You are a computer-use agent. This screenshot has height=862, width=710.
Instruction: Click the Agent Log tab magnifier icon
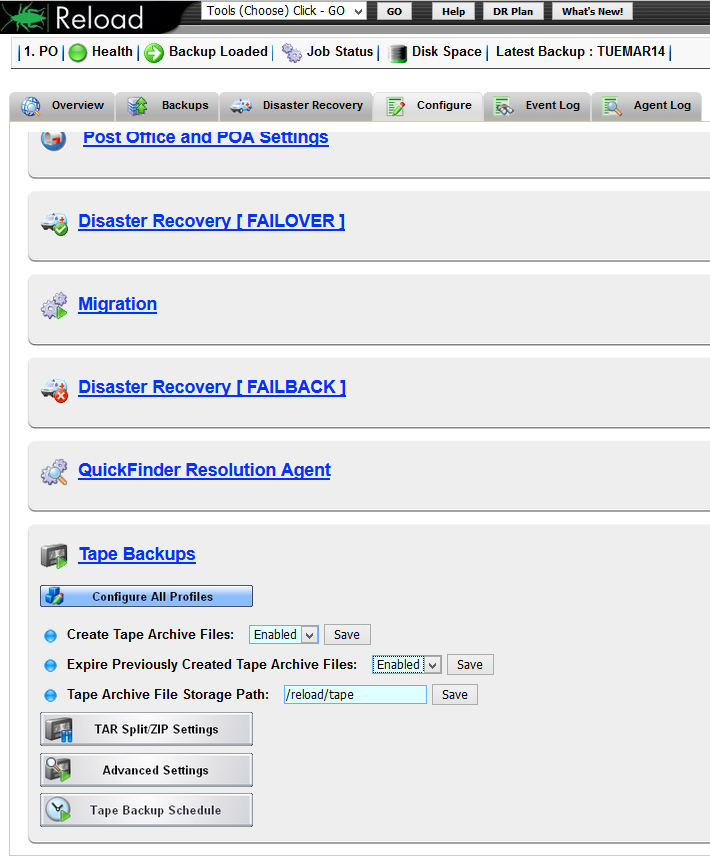point(612,106)
